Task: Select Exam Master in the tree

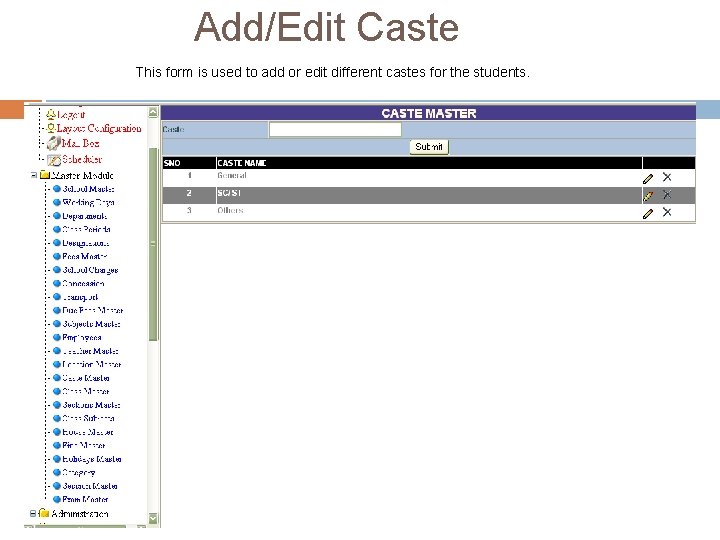Action: pos(85,499)
